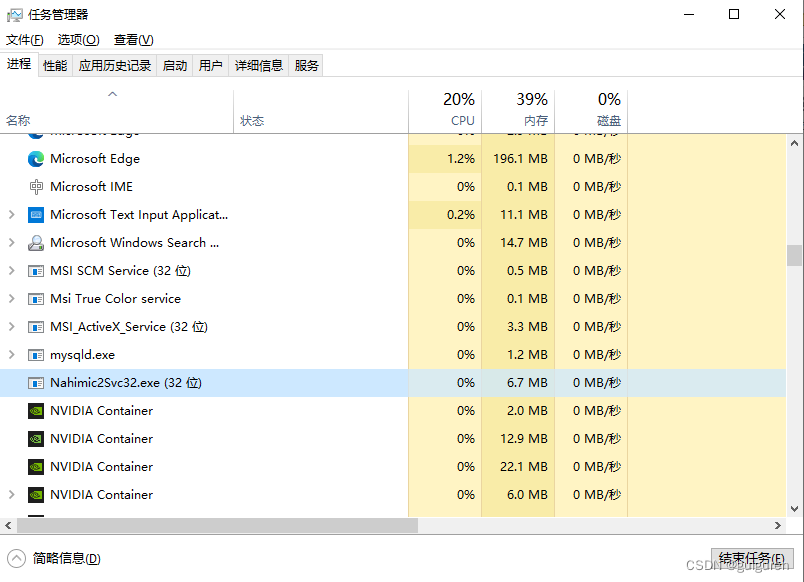Select the MSI SCM Service (32 位) name
Screen dimensions: 804x582
tap(120, 271)
